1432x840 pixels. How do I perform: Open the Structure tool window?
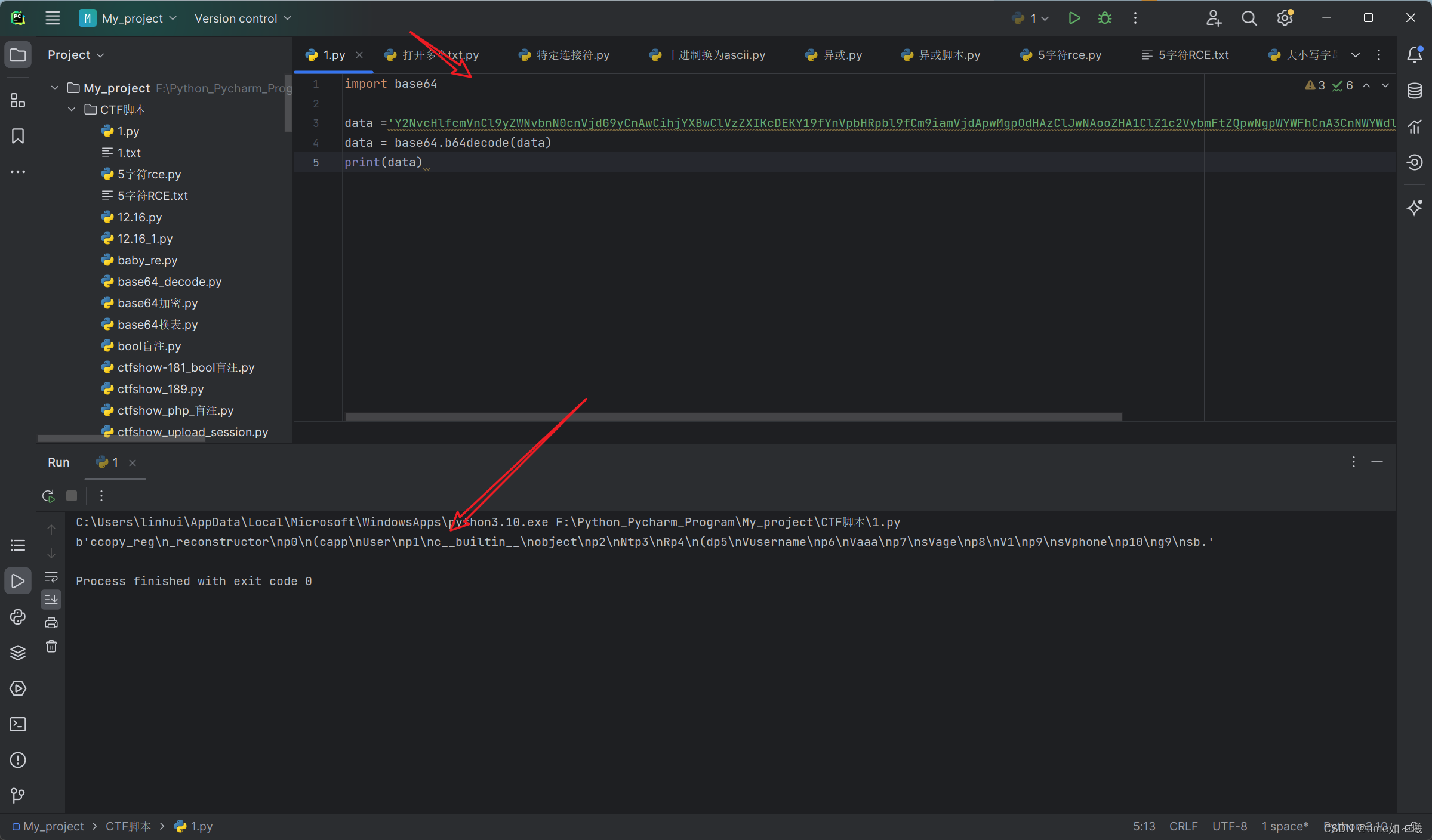18,100
